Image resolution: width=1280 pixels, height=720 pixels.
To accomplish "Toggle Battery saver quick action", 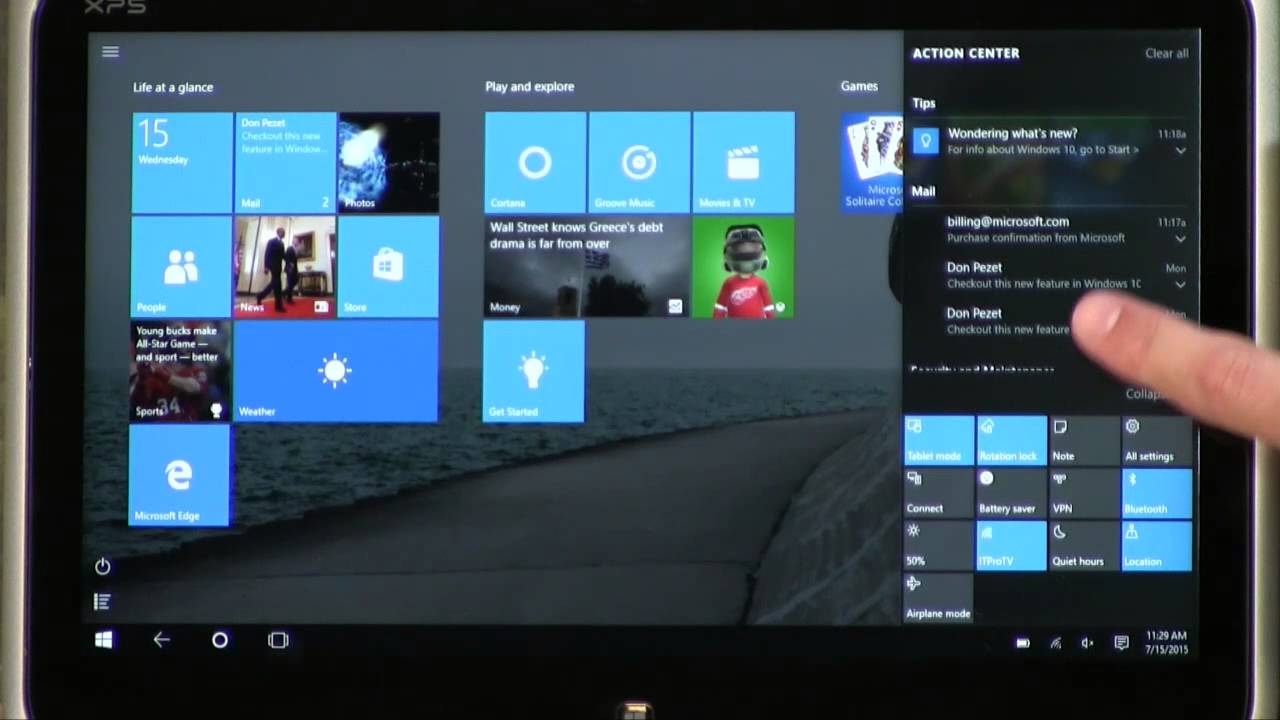I will (x=1012, y=494).
